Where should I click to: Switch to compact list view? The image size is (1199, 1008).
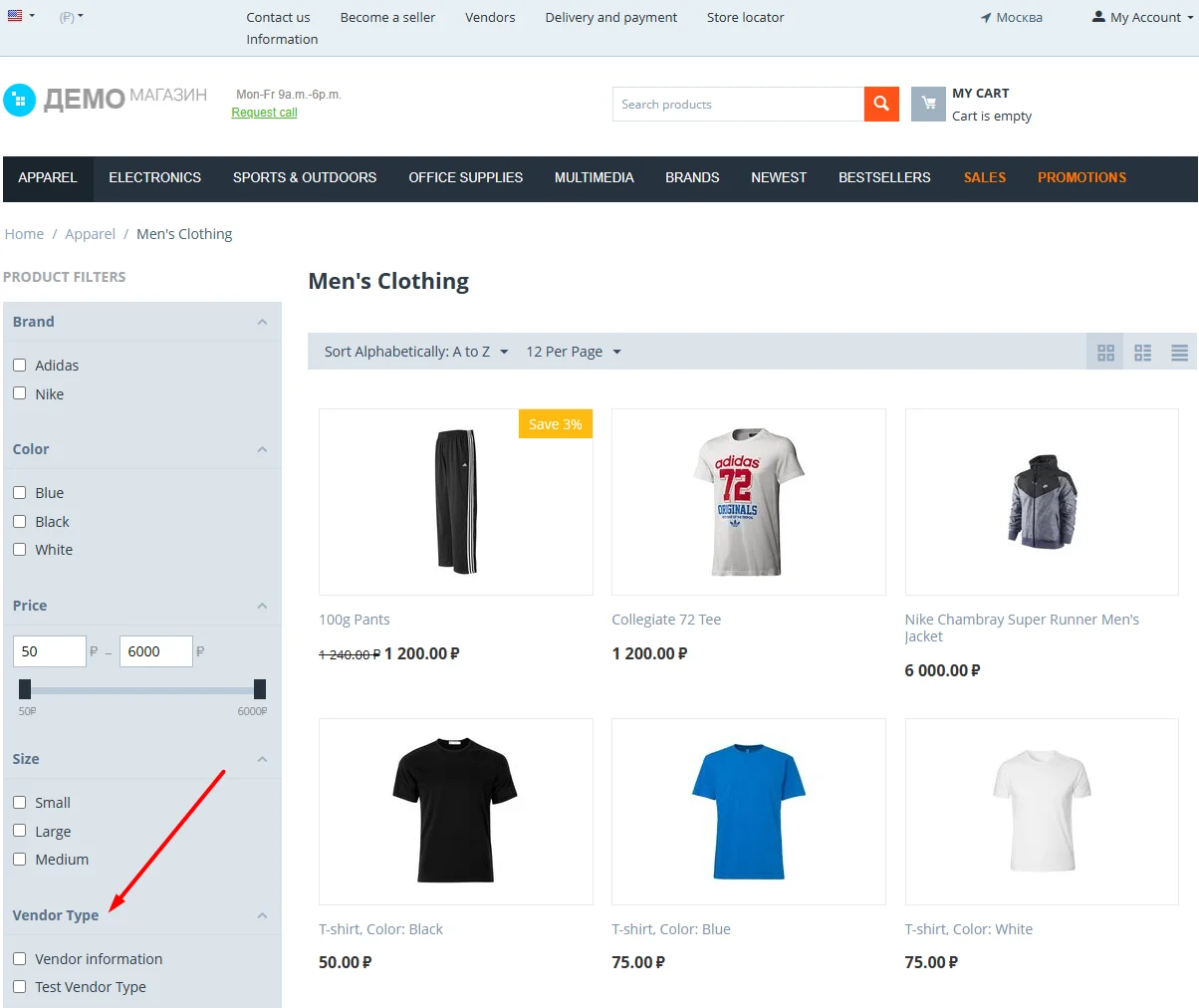point(1179,353)
